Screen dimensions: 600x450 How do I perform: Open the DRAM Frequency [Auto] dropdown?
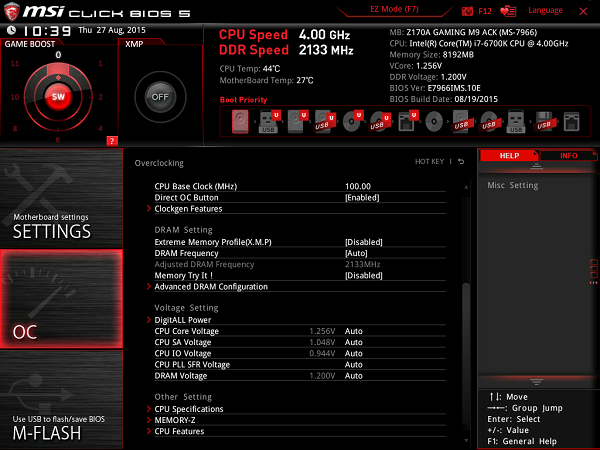[x=356, y=253]
